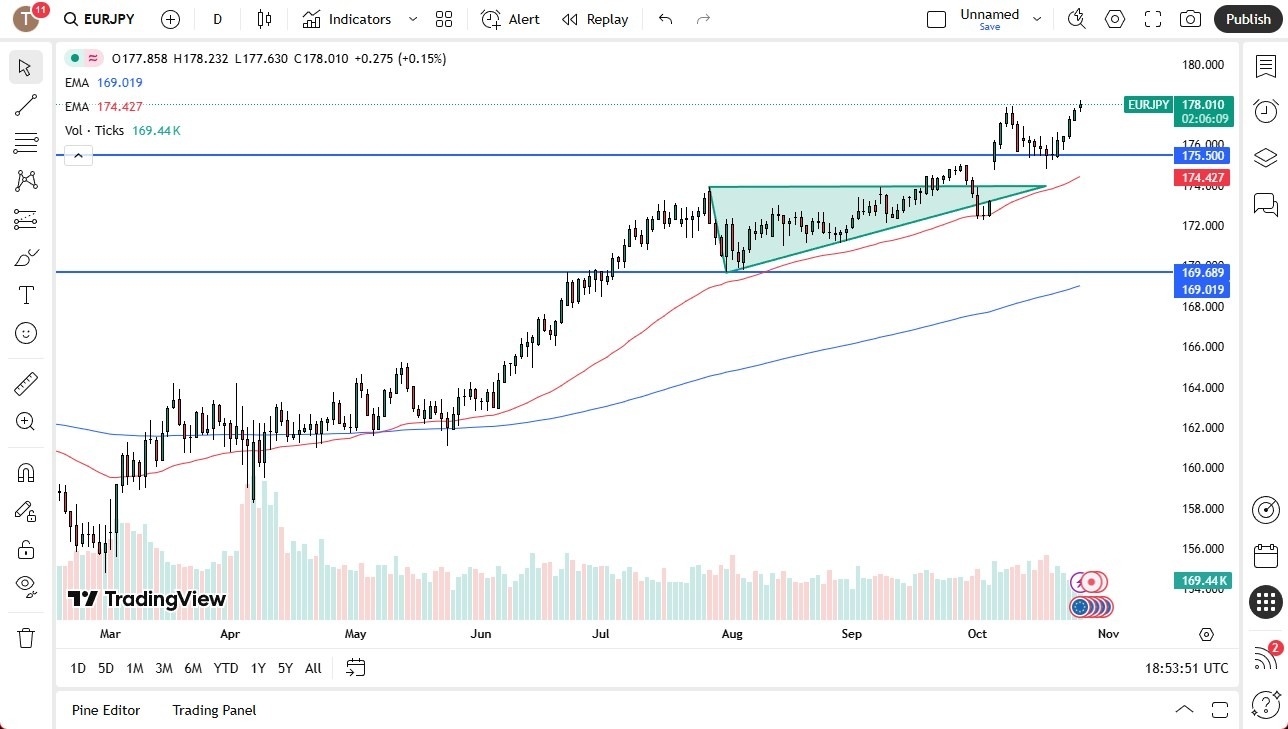Lock all drawings on the chart
Viewport: 1288px width, 729px height.
click(x=25, y=548)
